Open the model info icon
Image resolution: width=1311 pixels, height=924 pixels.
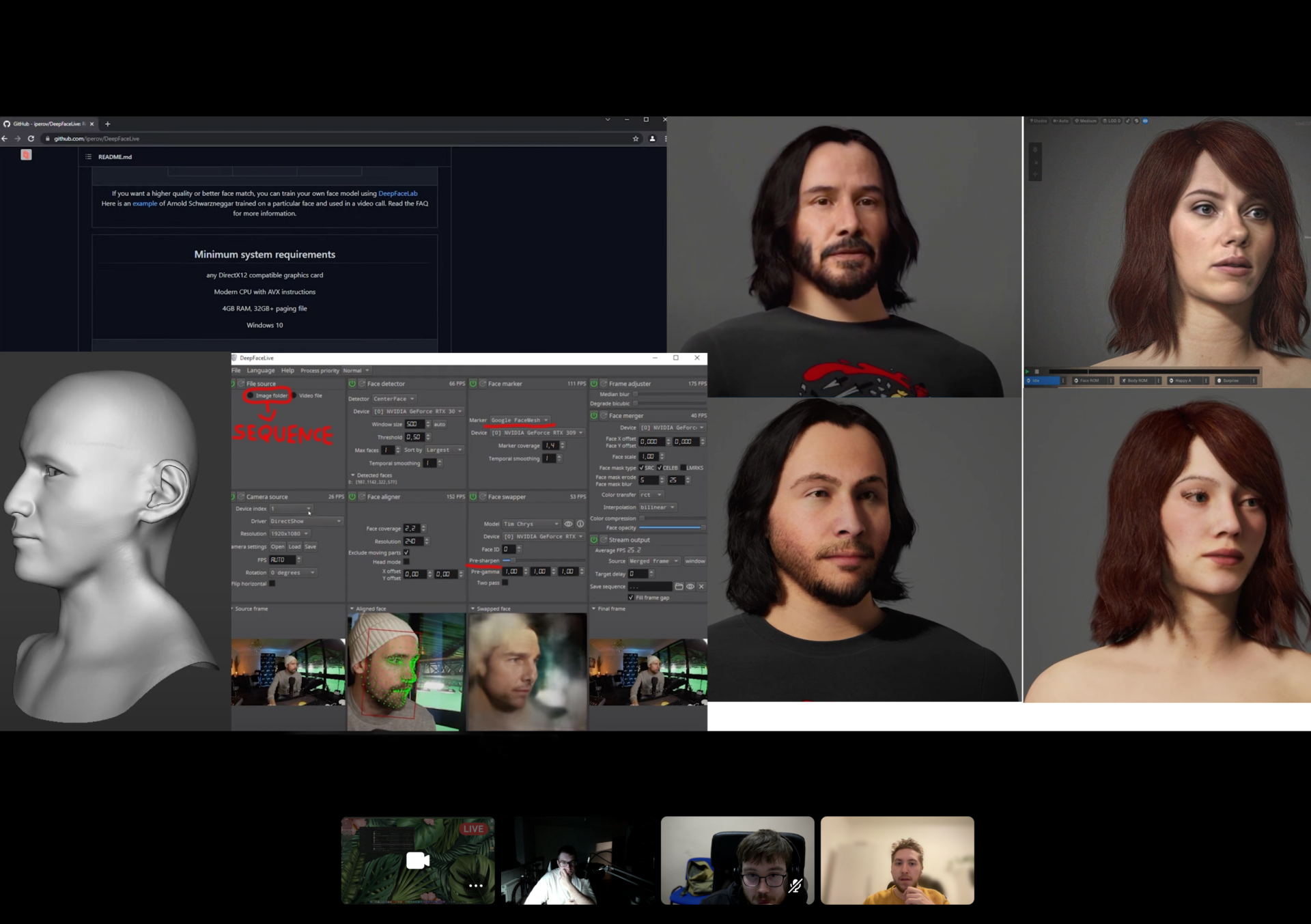(x=580, y=524)
